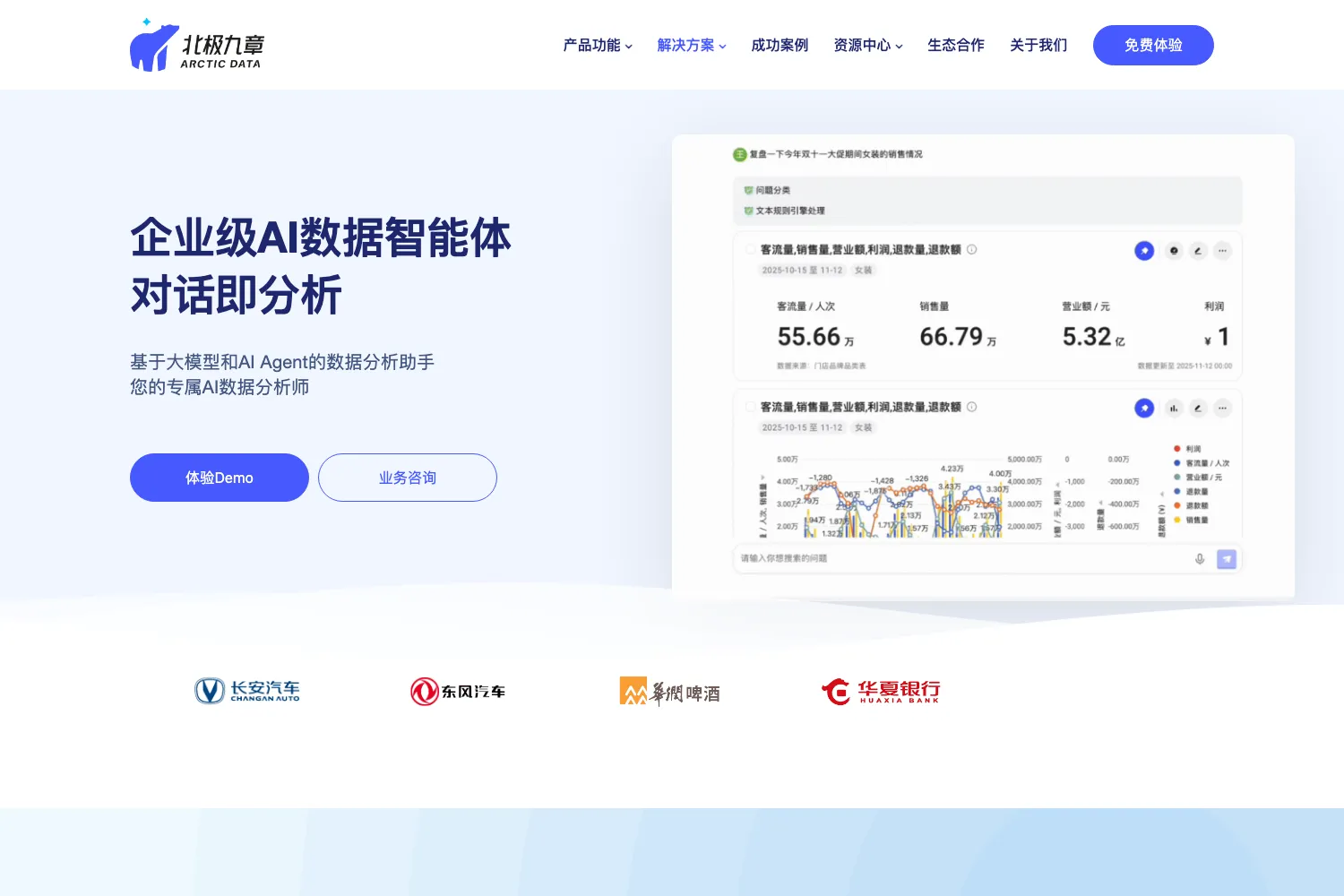Open the three-dot more menu on the line chart card

(x=1222, y=409)
